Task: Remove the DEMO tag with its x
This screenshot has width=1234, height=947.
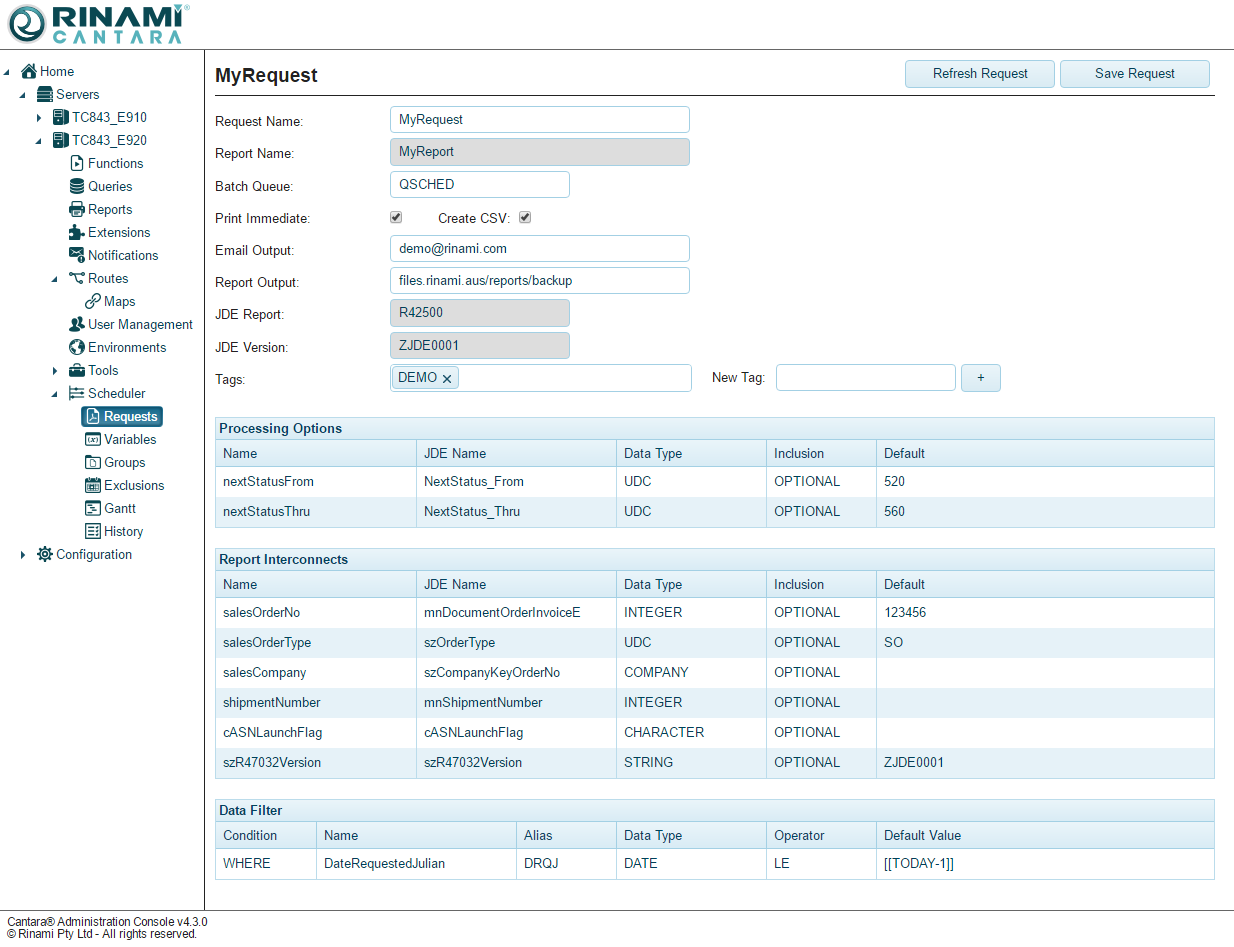Action: tap(447, 379)
